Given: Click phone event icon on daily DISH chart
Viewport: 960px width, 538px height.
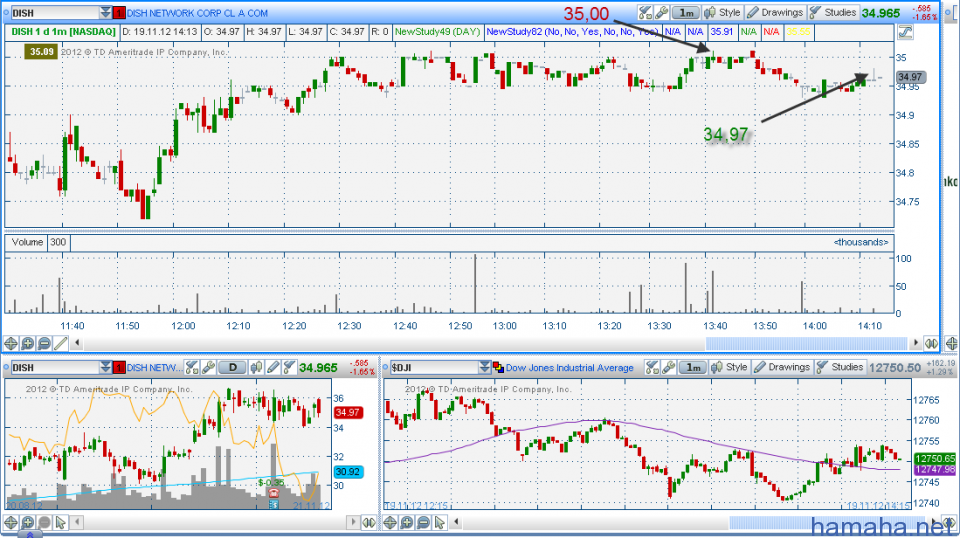Looking at the screenshot, I should (273, 493).
